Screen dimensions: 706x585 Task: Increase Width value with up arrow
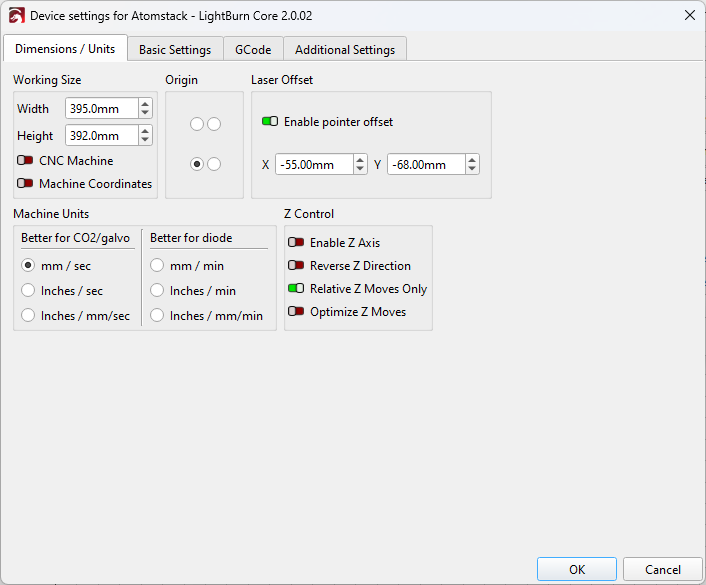145,104
